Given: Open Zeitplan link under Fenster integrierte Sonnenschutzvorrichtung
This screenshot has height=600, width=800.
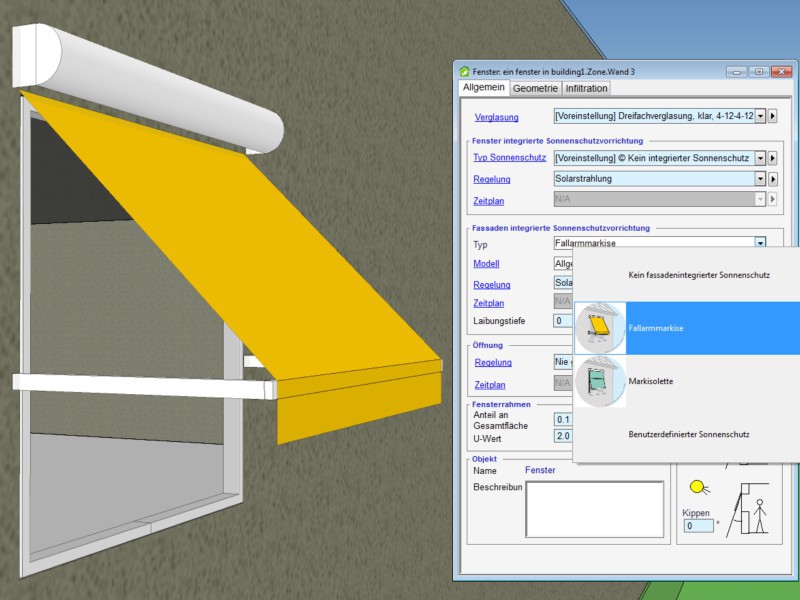Looking at the screenshot, I should pyautogui.click(x=488, y=201).
